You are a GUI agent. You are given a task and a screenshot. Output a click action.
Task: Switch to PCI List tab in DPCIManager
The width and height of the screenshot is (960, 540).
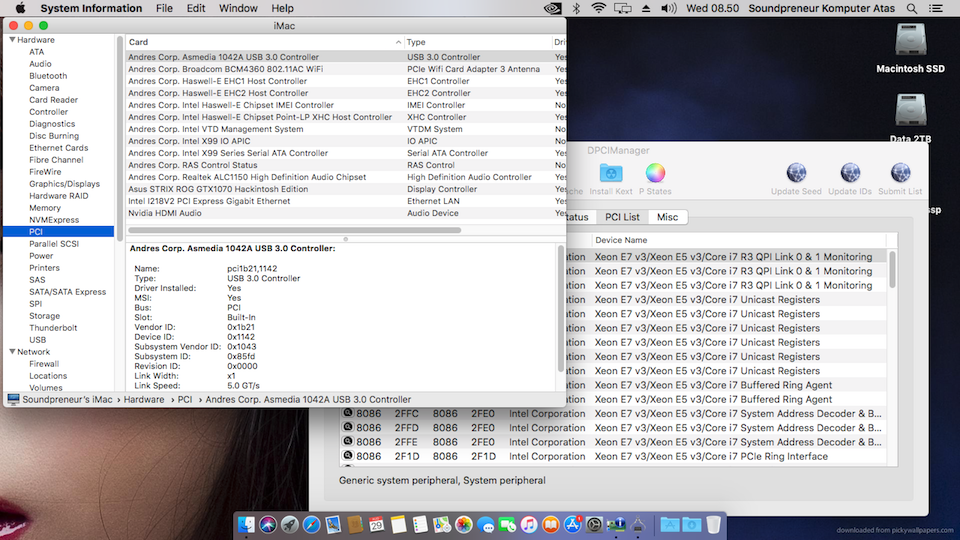622,217
